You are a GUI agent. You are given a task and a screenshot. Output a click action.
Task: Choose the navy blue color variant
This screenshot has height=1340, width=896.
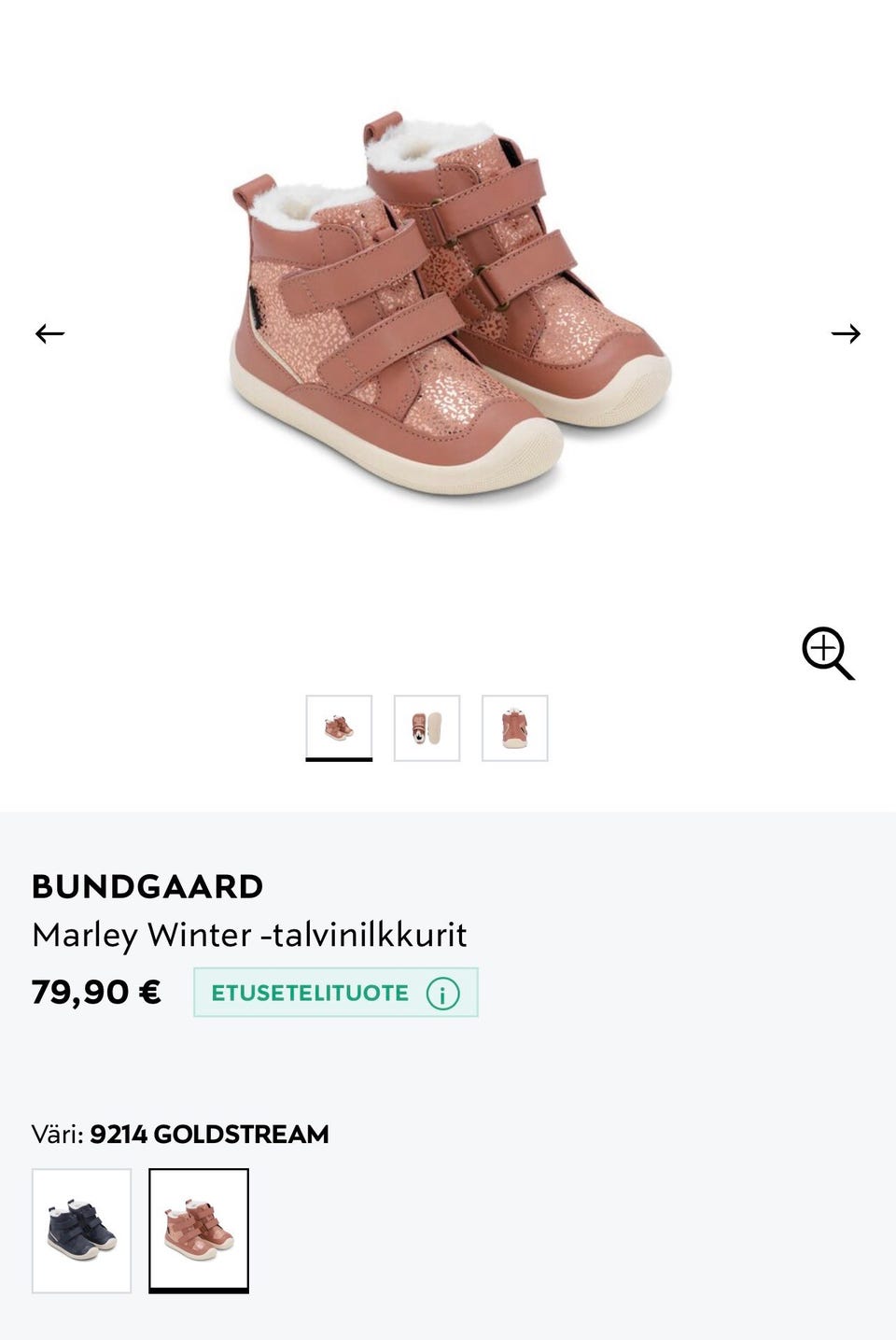point(82,1231)
